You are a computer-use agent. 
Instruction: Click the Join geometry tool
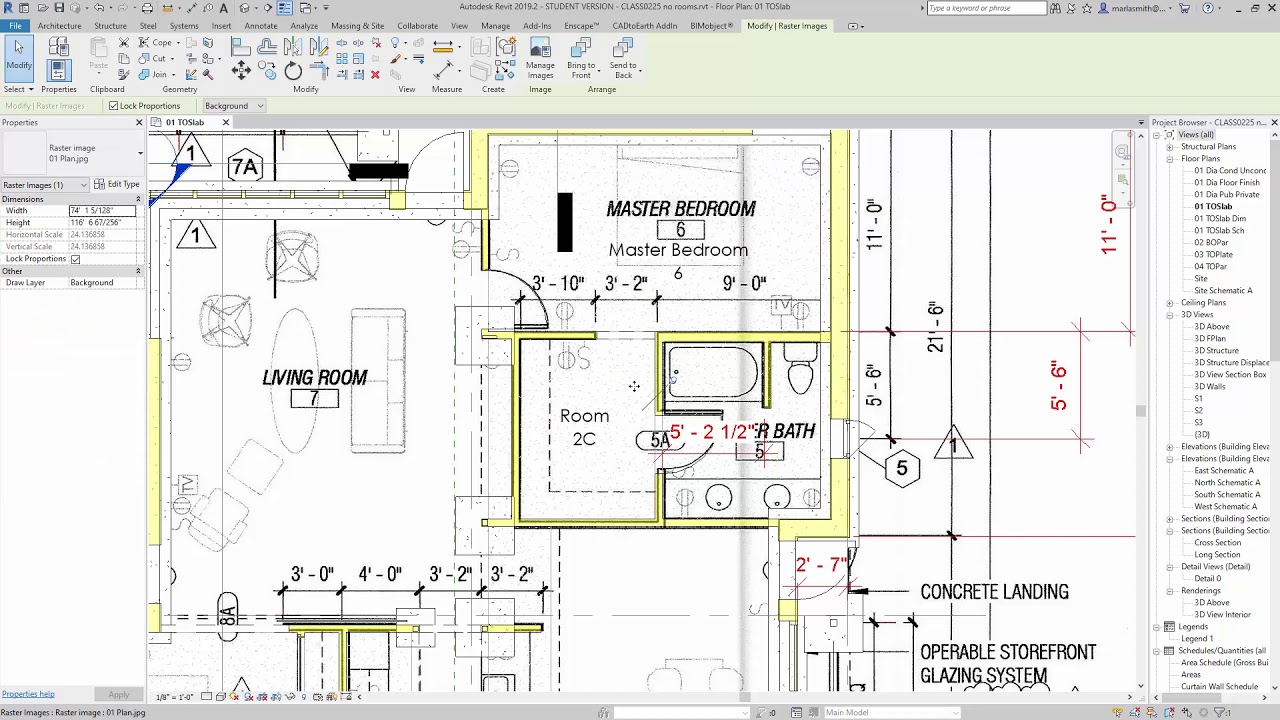point(154,75)
